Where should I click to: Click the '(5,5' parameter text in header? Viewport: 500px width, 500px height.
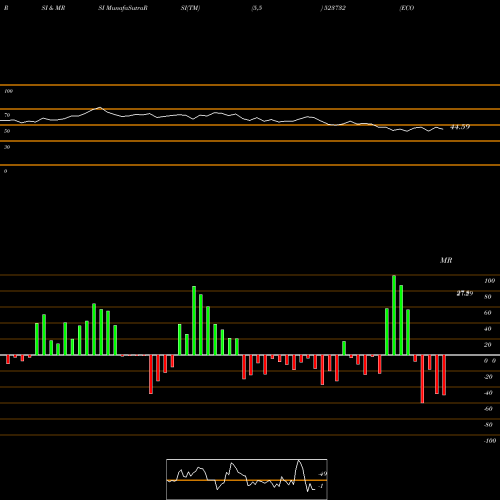coord(257,8)
